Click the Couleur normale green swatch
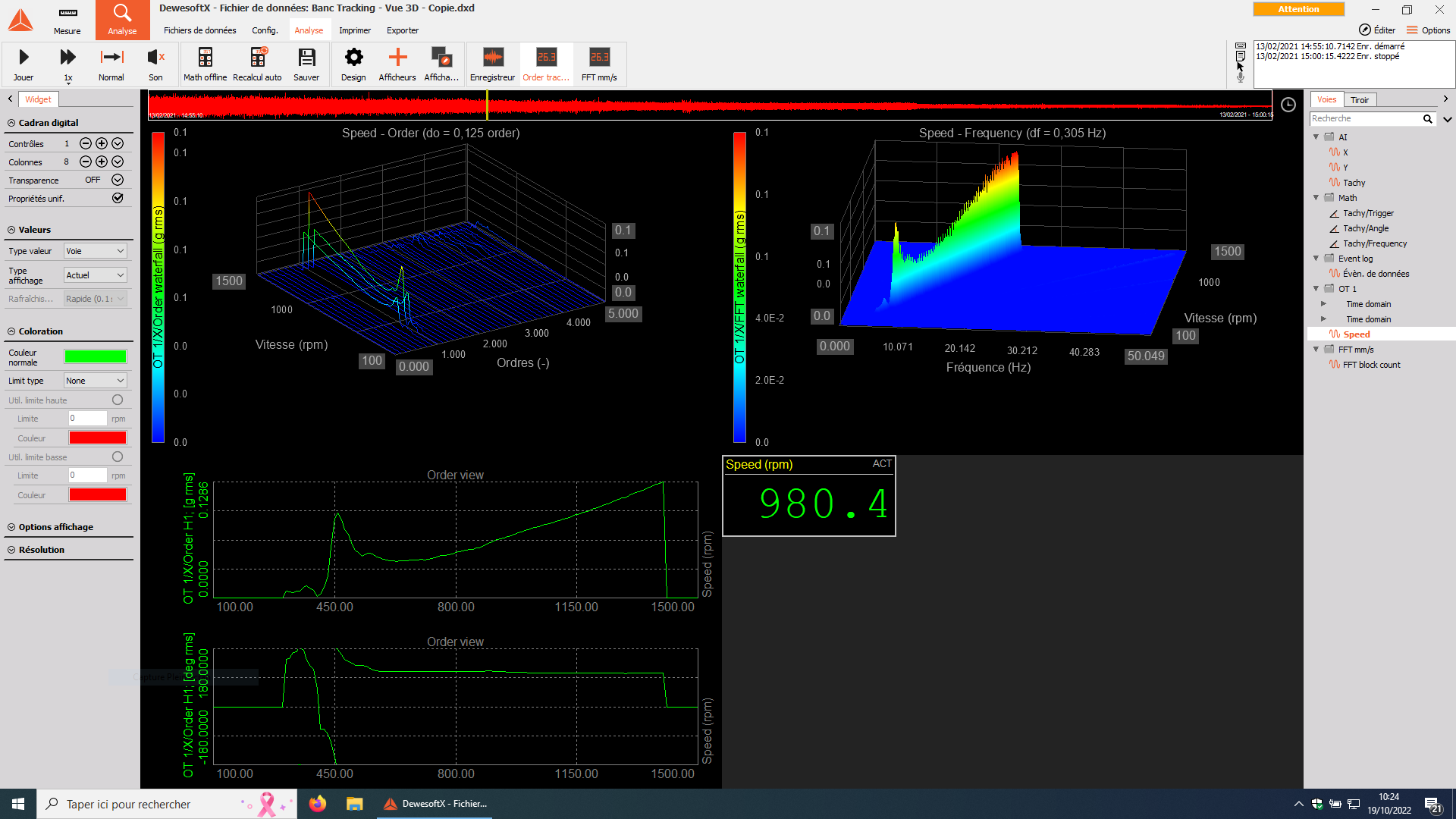The image size is (1456, 819). (96, 356)
